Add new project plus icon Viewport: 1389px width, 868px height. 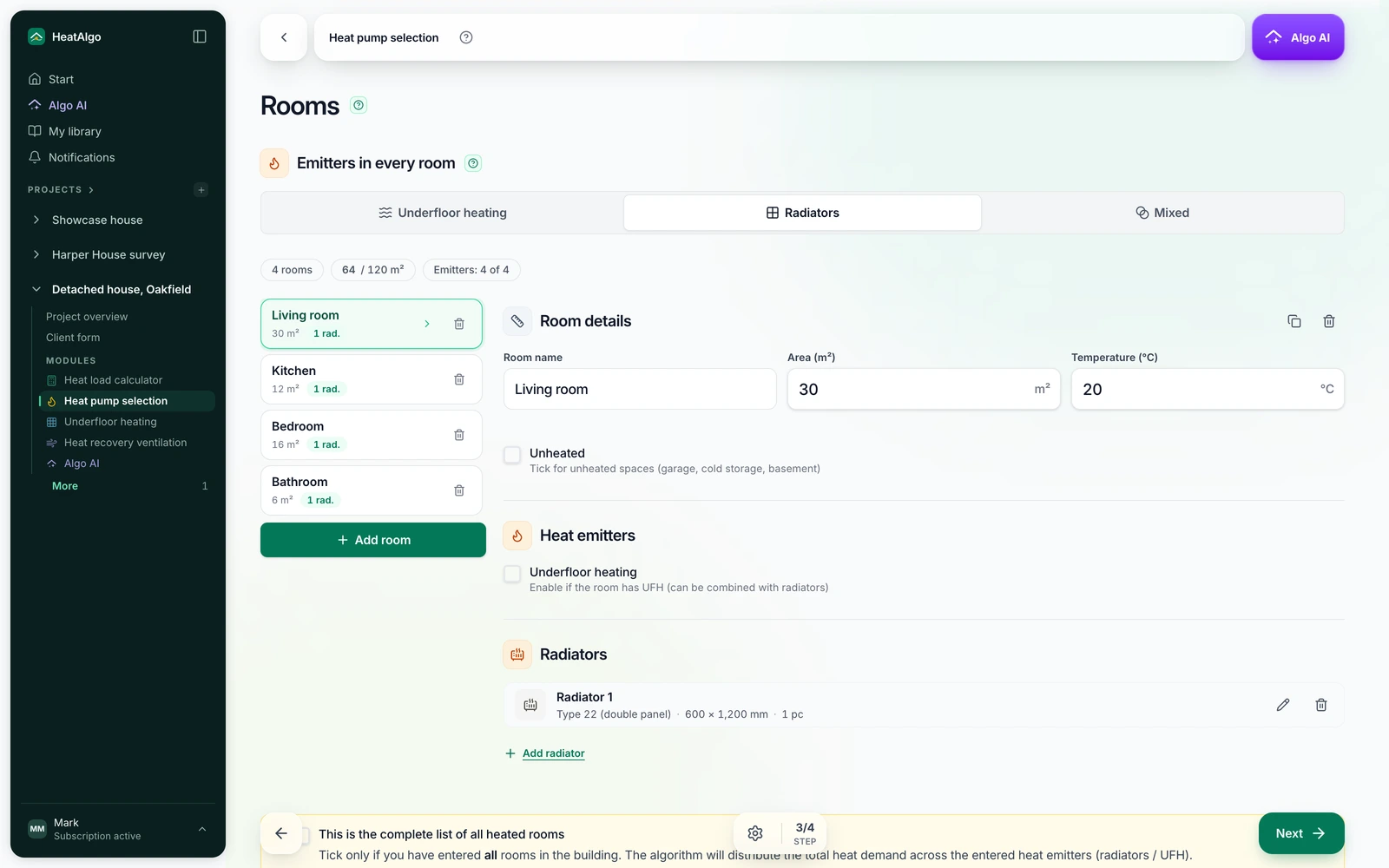201,190
